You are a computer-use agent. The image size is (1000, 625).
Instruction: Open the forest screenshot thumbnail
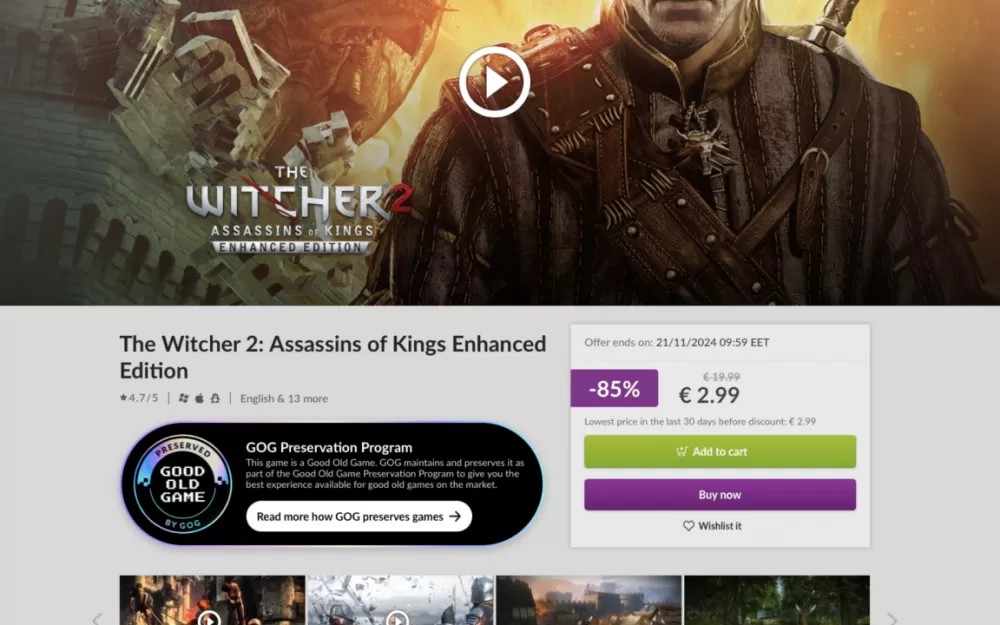pos(777,600)
